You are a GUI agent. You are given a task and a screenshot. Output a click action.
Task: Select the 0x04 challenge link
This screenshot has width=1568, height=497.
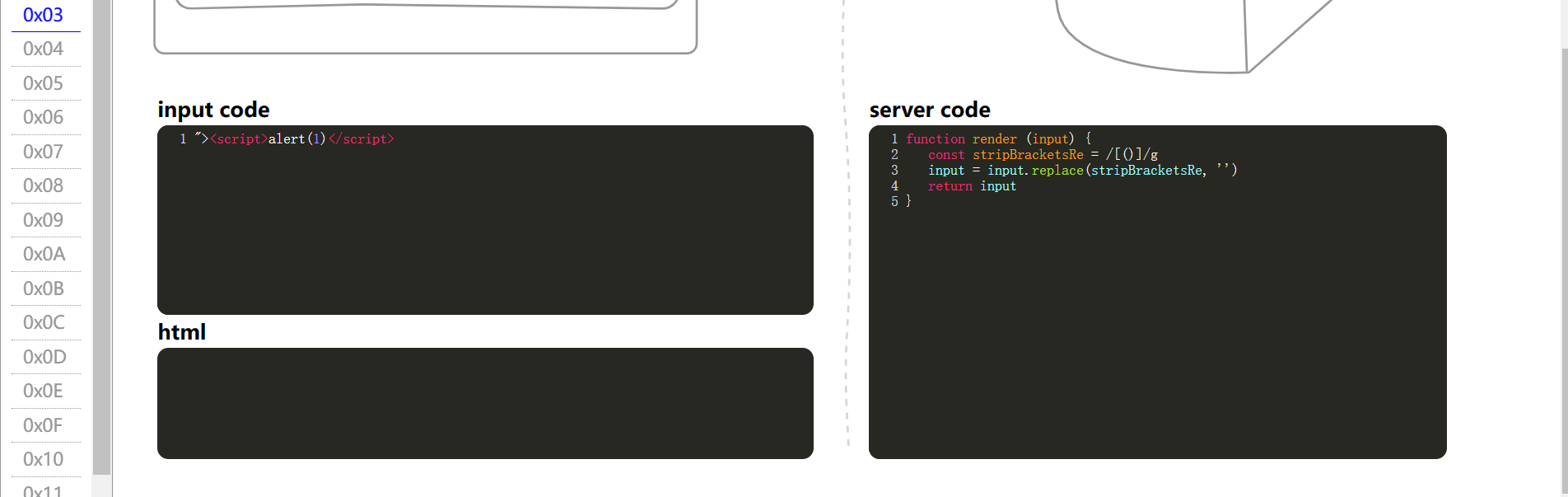43,49
